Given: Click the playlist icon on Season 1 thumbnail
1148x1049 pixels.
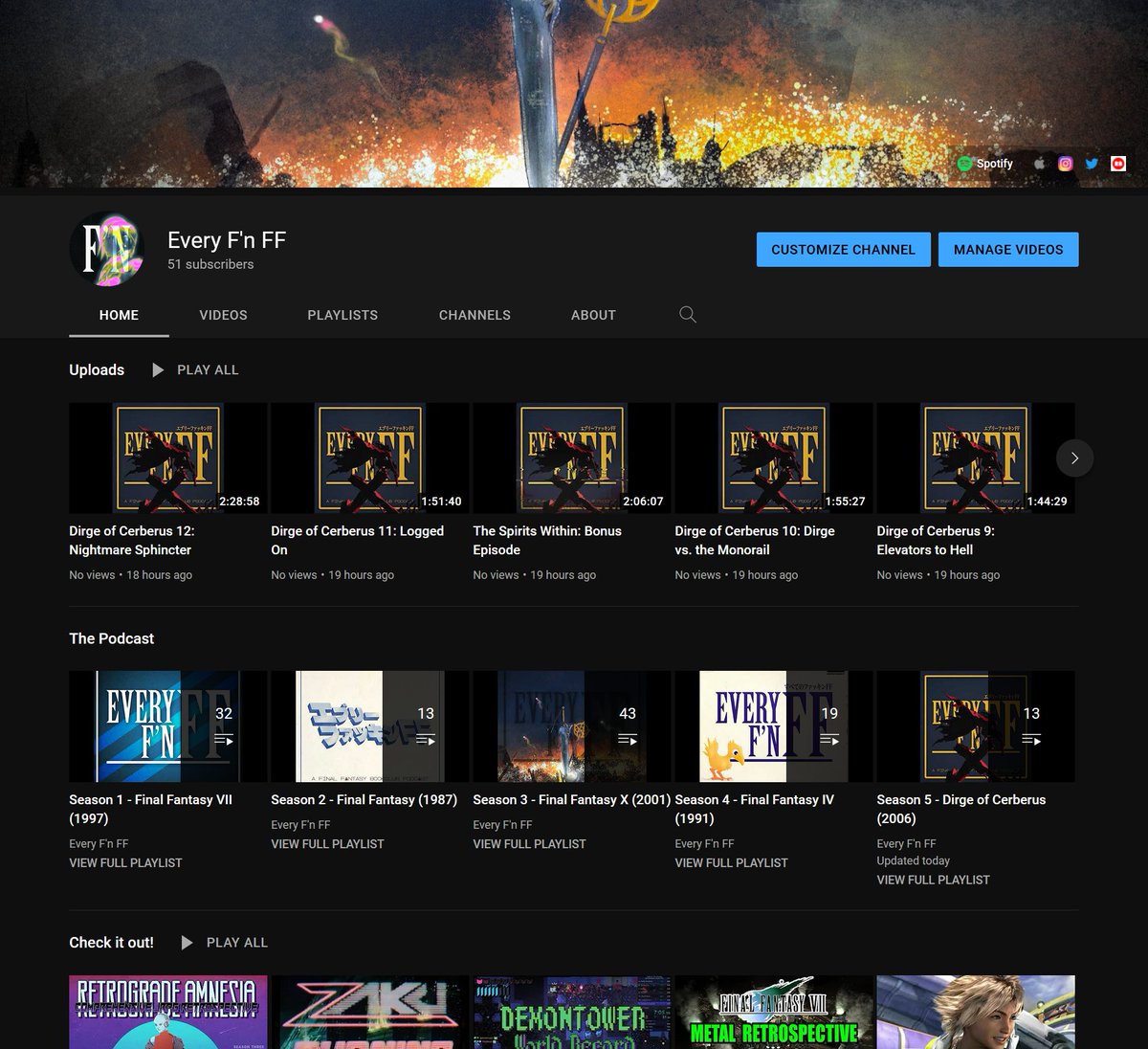Looking at the screenshot, I should tap(224, 740).
